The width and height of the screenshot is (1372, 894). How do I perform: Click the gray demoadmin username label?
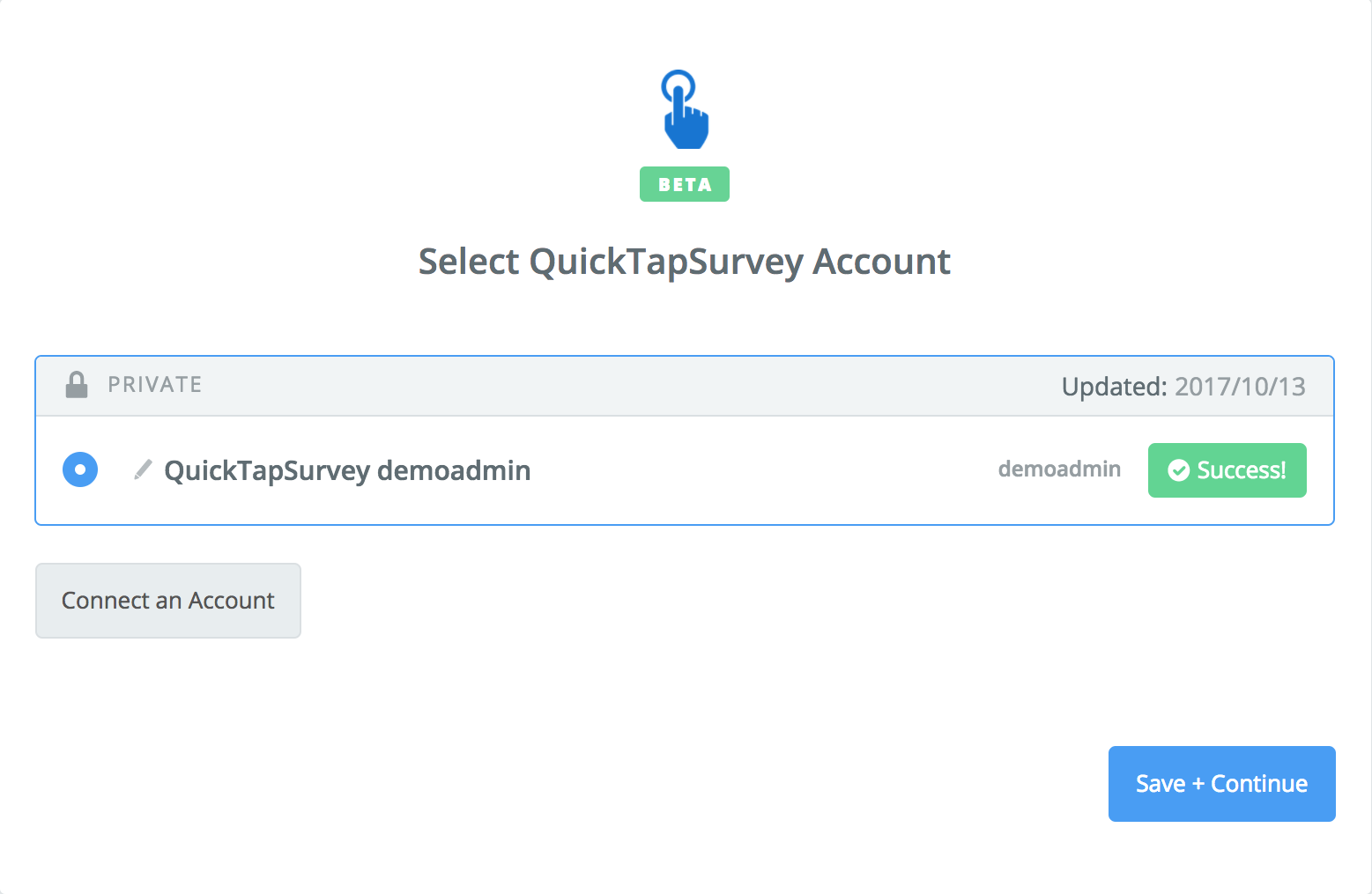click(x=1059, y=469)
